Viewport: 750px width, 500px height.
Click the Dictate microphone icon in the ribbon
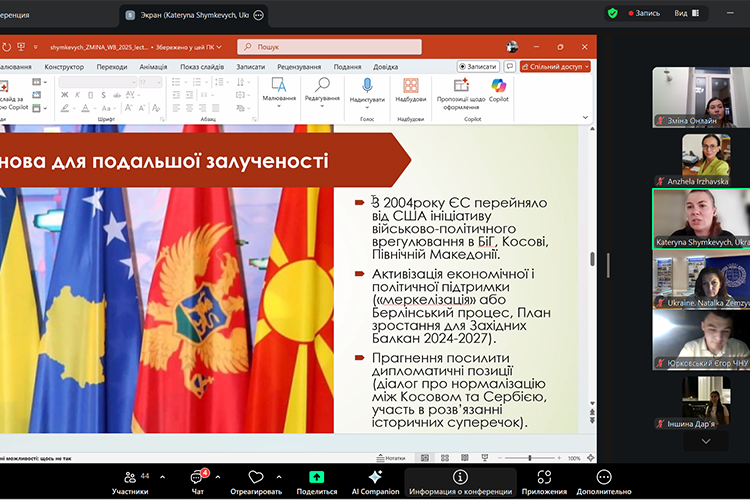click(367, 90)
